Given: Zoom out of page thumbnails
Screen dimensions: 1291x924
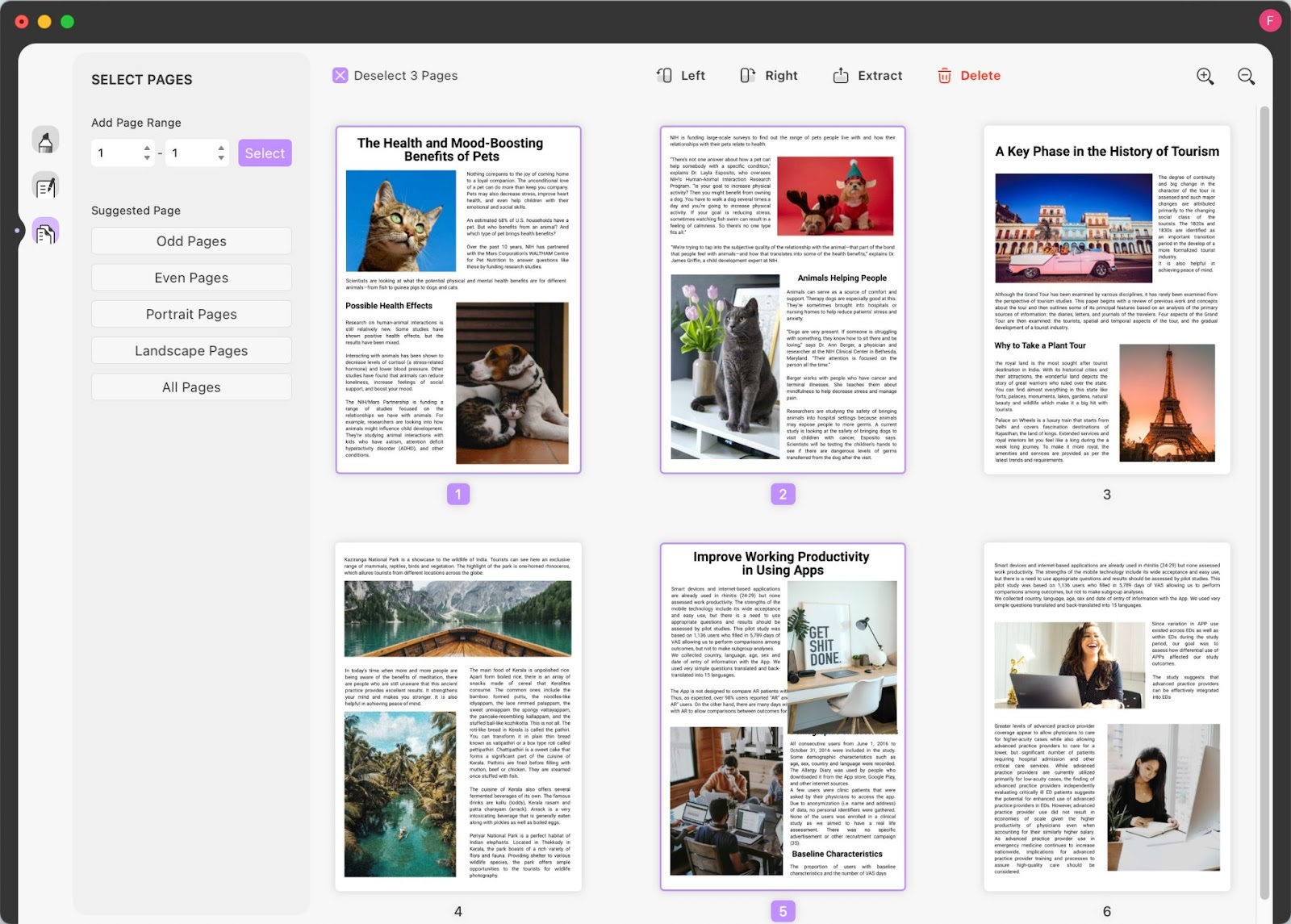Looking at the screenshot, I should click(1246, 76).
